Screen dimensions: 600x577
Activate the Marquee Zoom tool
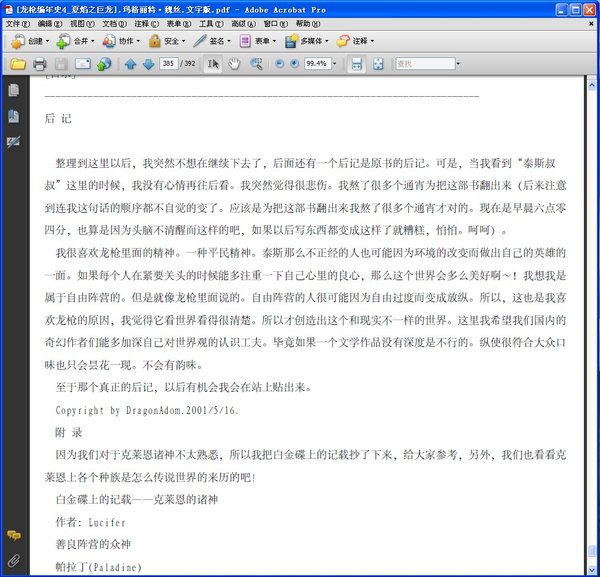pyautogui.click(x=256, y=64)
